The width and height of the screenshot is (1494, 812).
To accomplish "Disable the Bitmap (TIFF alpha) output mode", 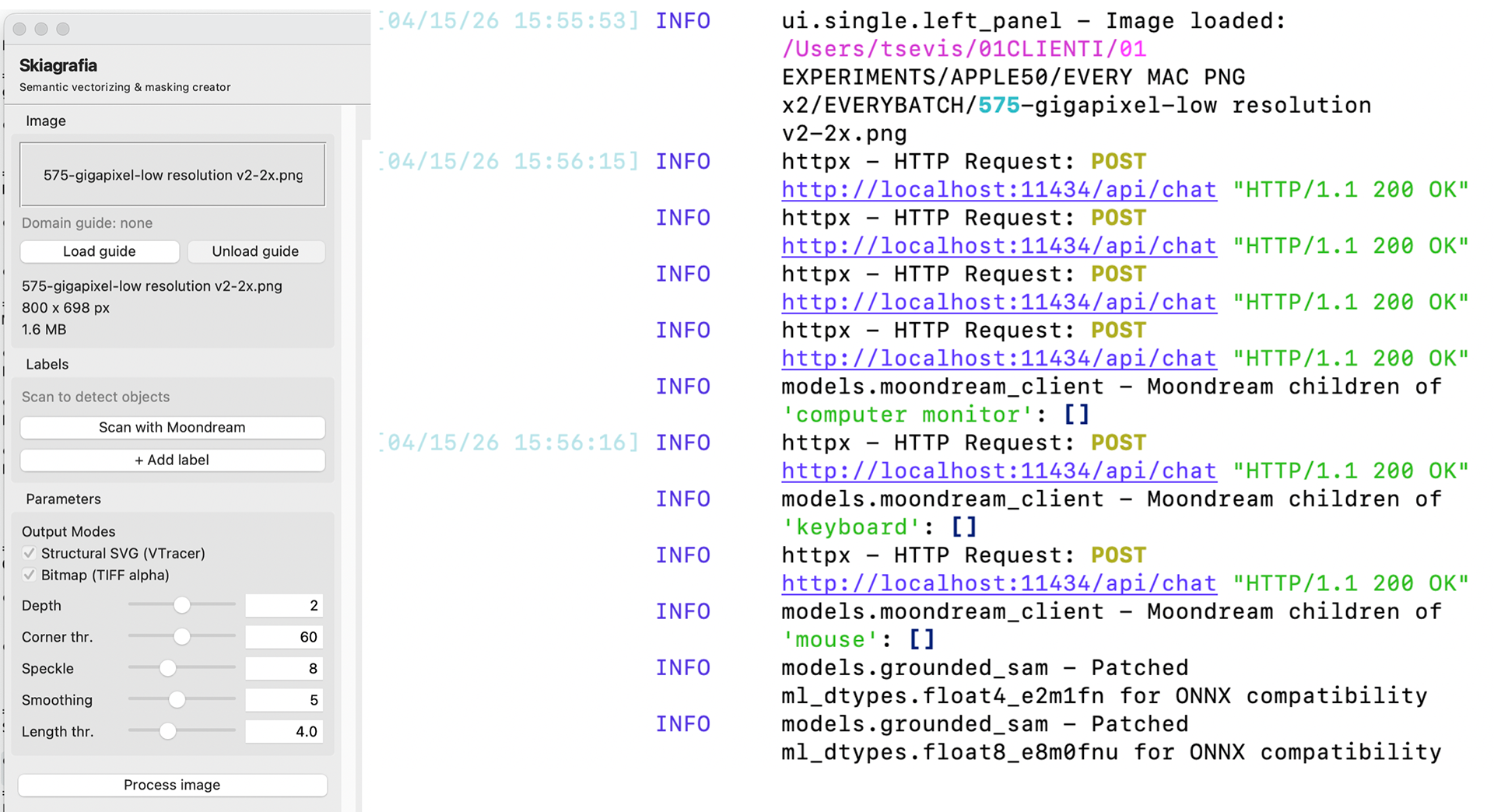I will point(30,575).
